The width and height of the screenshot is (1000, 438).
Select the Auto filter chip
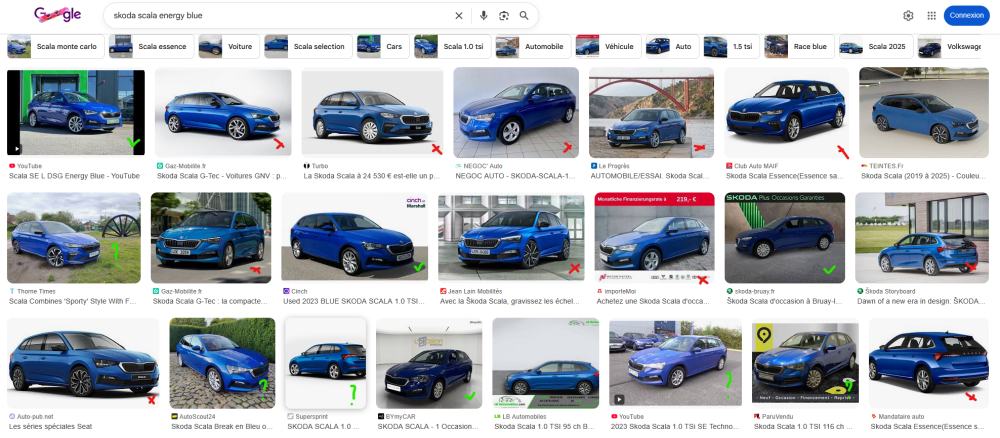[672, 47]
